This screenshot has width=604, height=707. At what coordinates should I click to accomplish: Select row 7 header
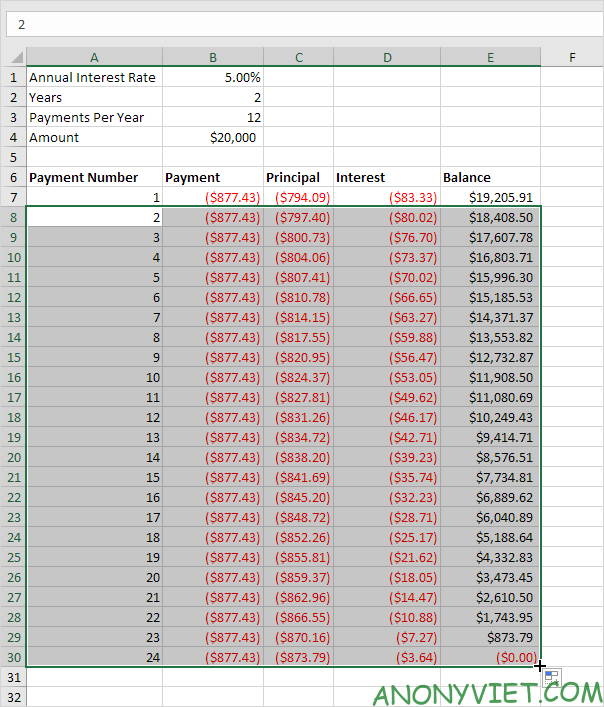(13, 198)
